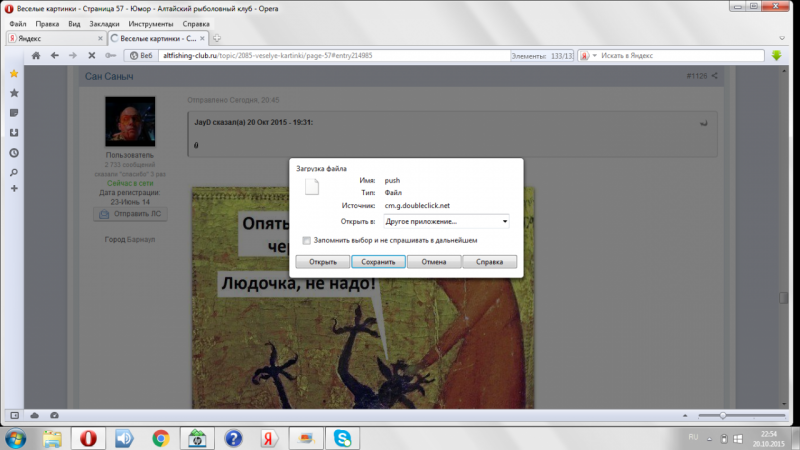Open Windows Explorer from the taskbar
Screen dimensions: 800x450
tap(52, 439)
